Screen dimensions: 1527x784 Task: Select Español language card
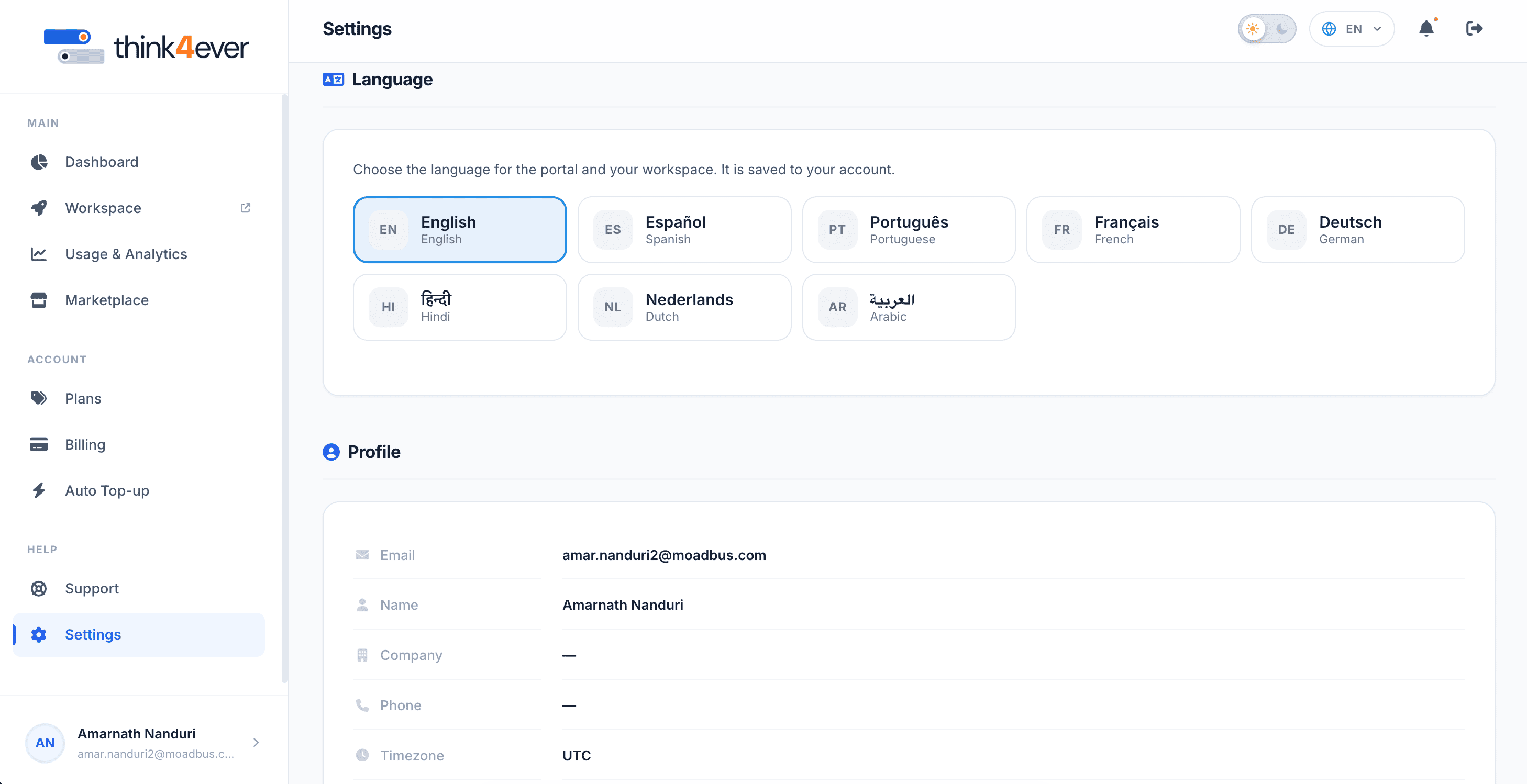point(684,230)
